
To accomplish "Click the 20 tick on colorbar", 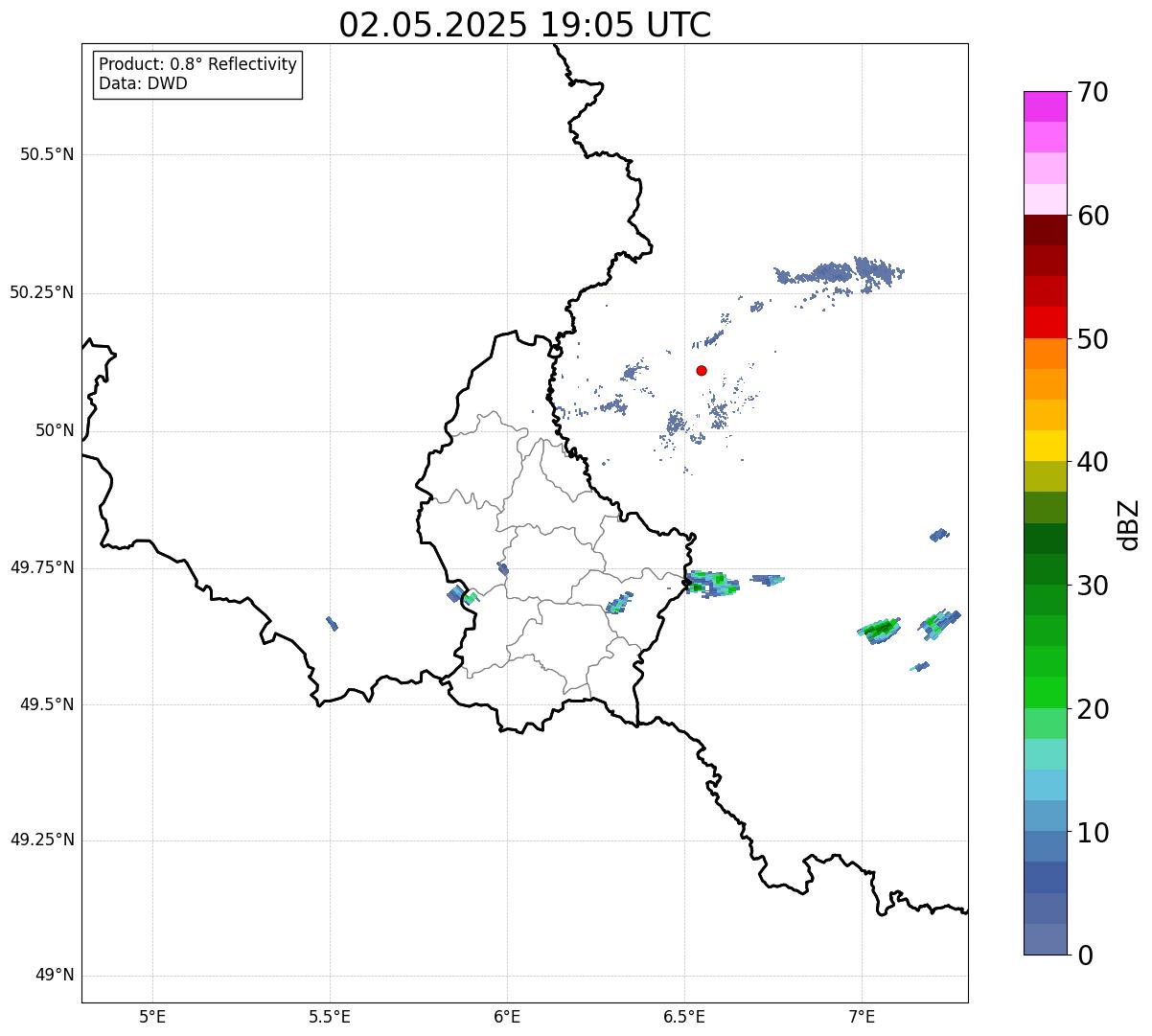I will [1093, 709].
